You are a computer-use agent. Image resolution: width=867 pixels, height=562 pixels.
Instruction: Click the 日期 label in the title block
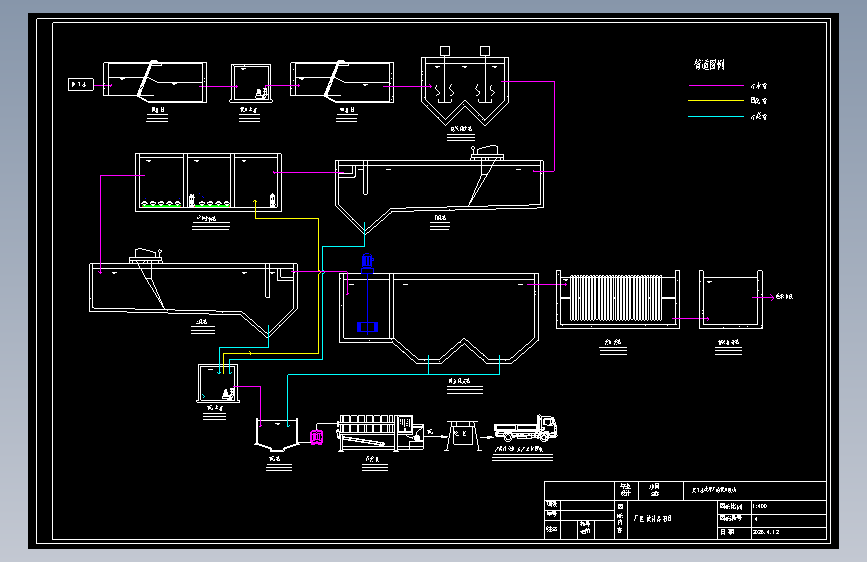[727, 532]
